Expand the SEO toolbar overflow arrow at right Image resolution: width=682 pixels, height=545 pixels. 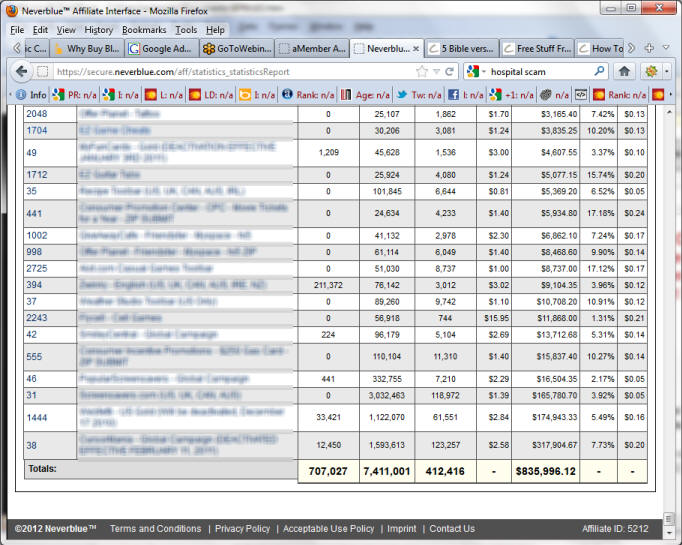click(670, 94)
